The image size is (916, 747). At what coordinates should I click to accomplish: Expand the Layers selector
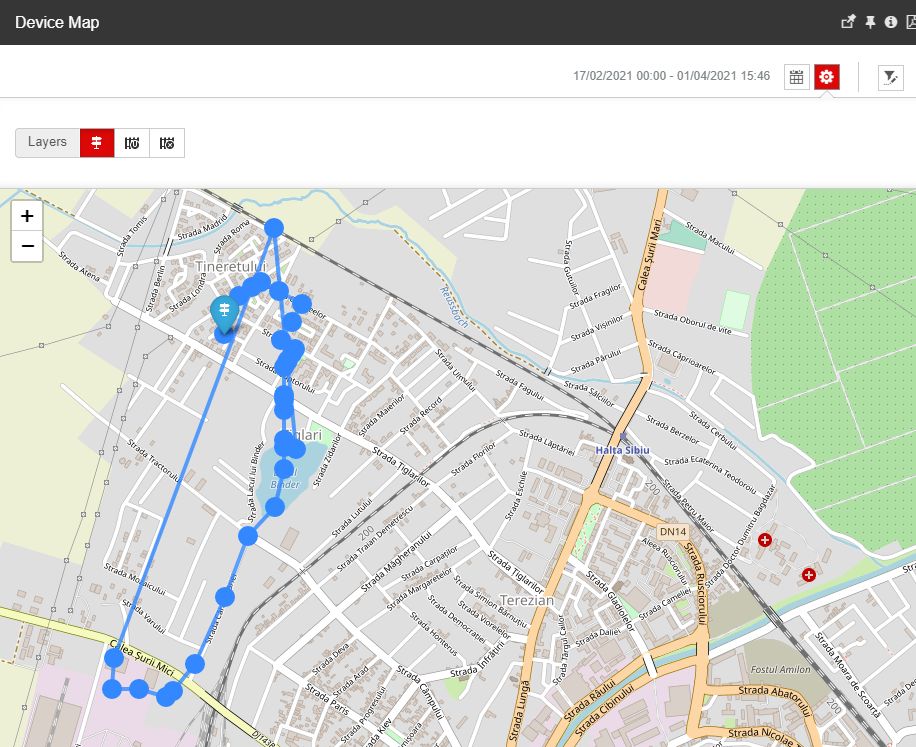[47, 142]
